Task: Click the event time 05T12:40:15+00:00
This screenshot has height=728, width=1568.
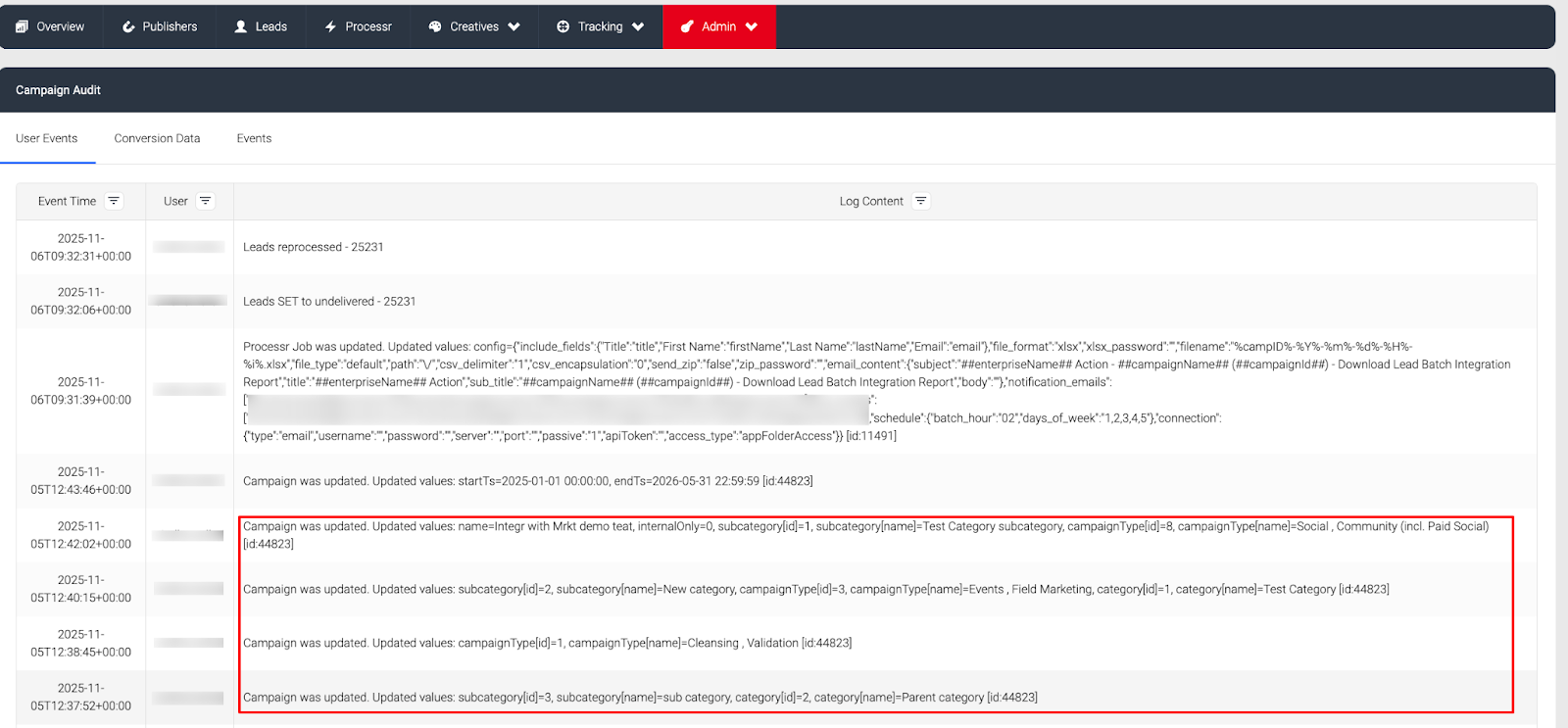Action: click(x=80, y=589)
